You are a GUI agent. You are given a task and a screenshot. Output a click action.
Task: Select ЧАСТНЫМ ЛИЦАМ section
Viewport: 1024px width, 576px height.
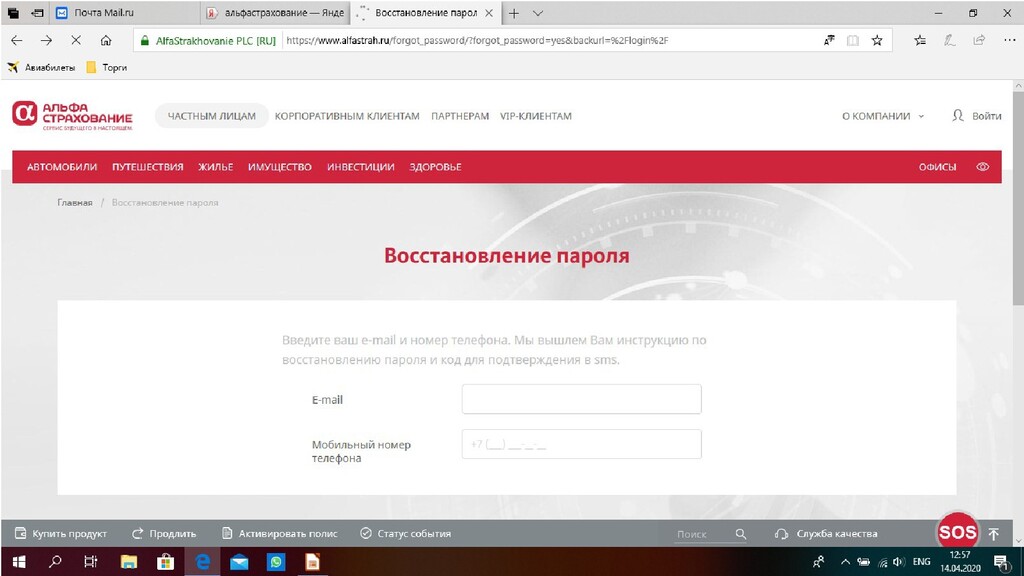(x=212, y=116)
